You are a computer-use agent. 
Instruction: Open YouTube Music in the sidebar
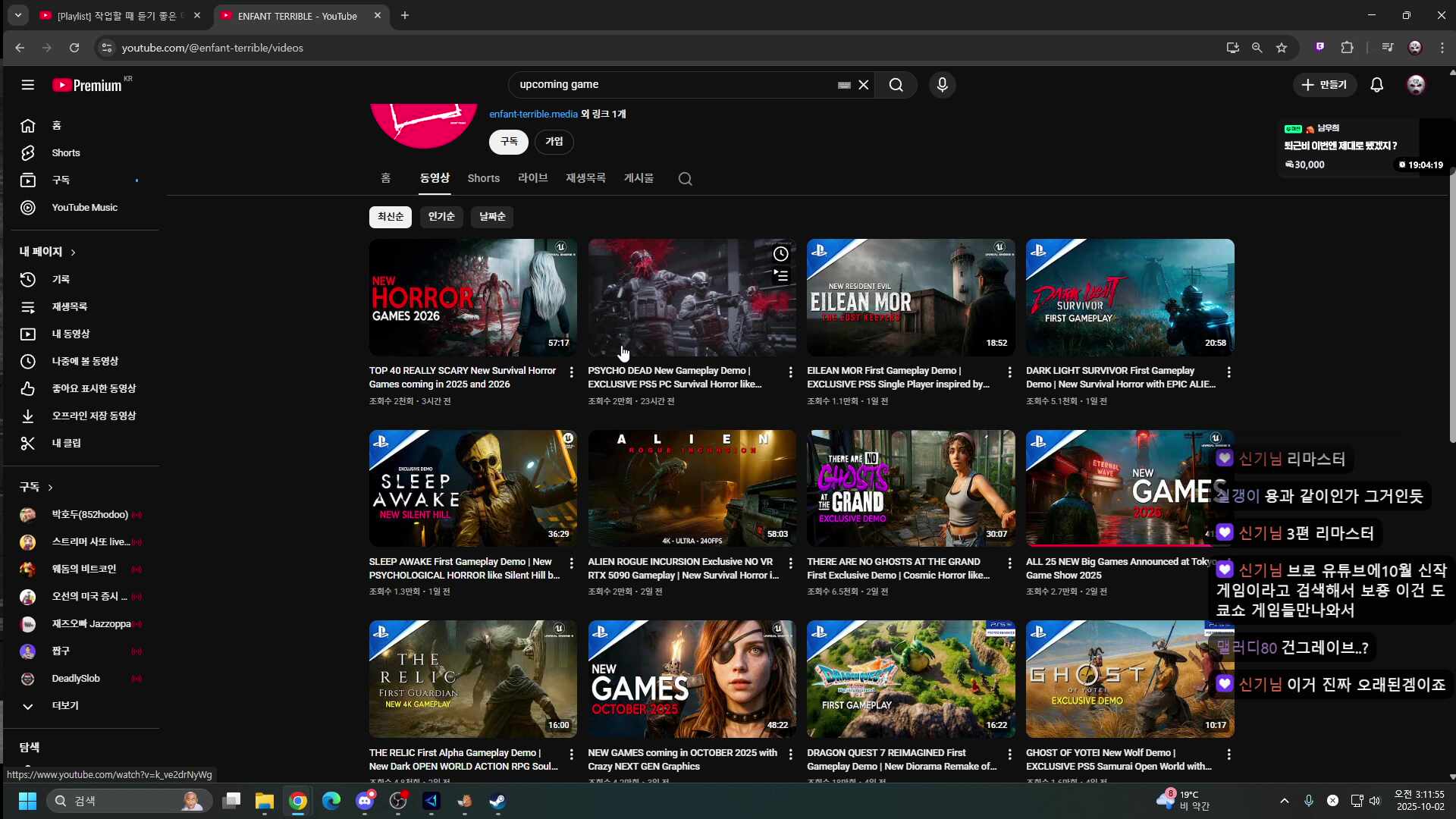[84, 207]
